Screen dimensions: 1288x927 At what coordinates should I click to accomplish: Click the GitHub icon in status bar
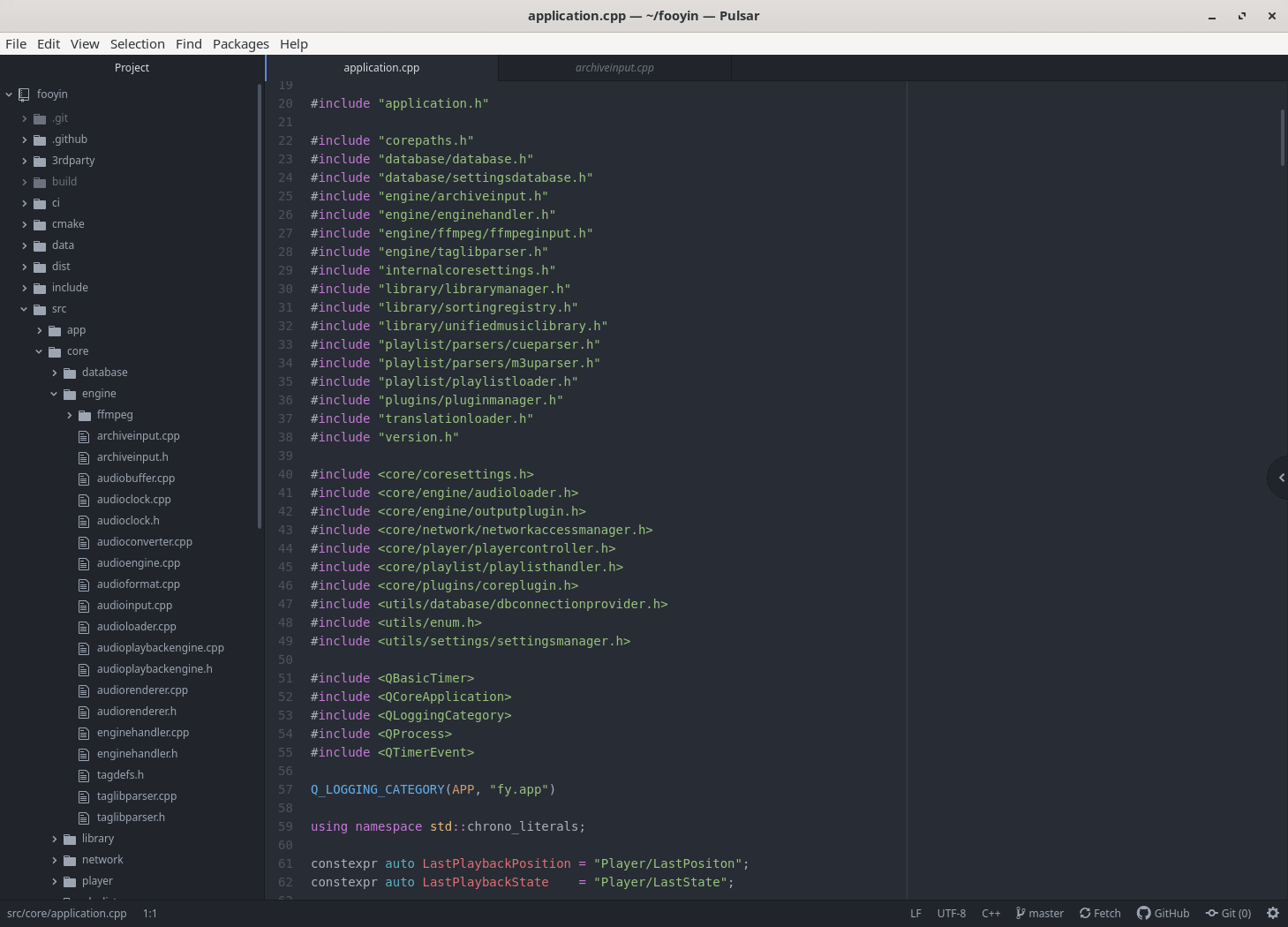click(1143, 913)
